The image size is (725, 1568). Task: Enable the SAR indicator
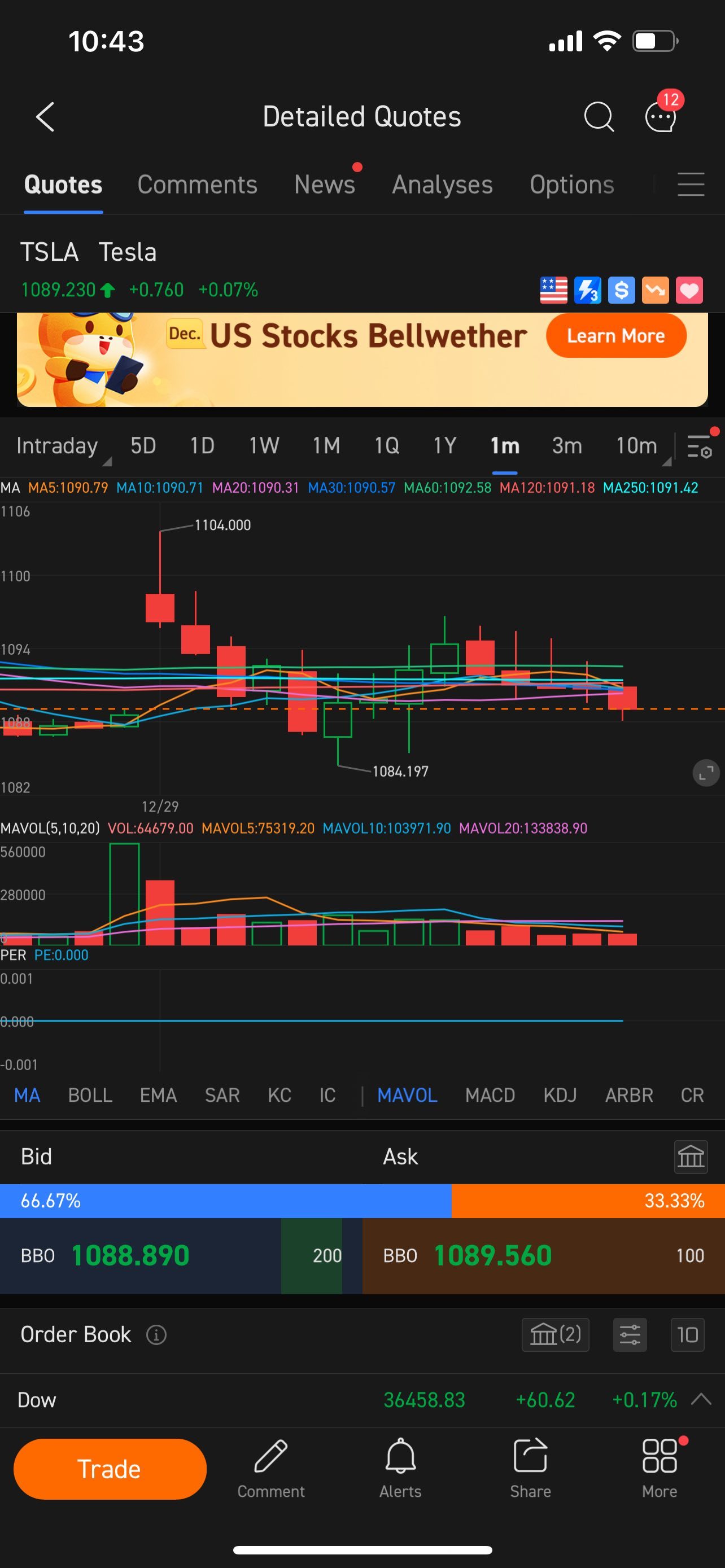coord(222,1095)
